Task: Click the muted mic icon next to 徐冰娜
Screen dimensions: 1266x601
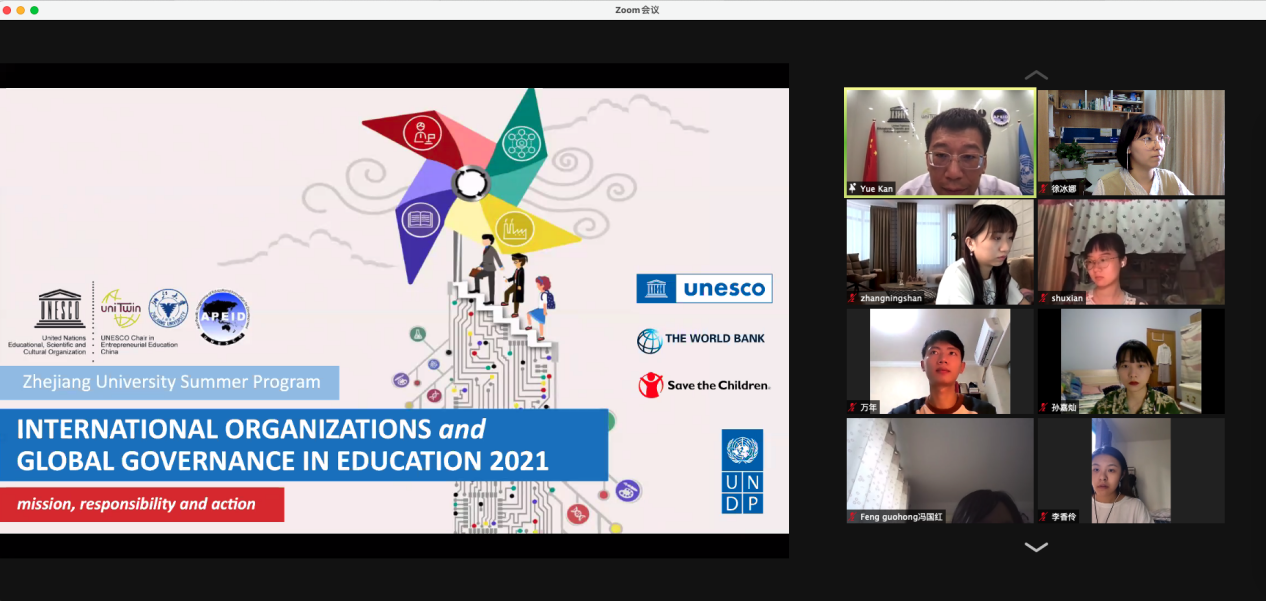Action: coord(1043,188)
